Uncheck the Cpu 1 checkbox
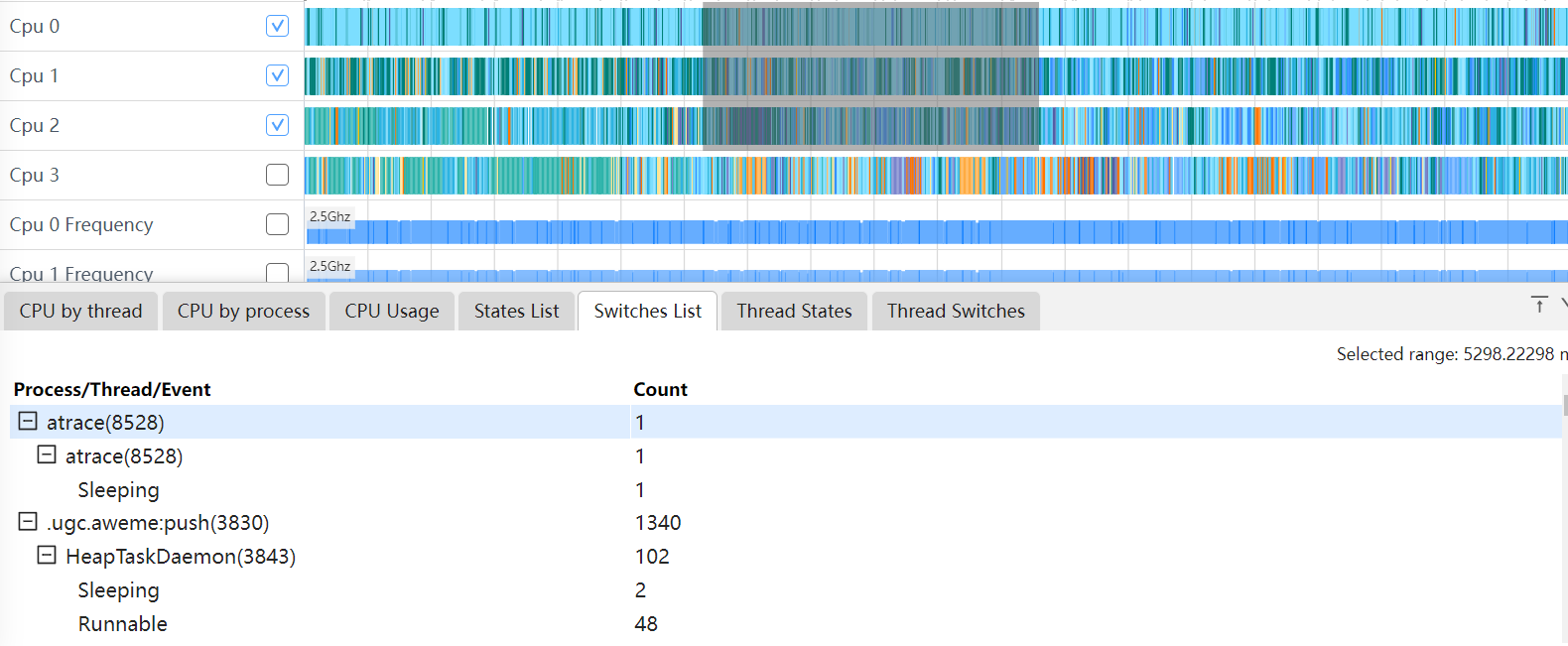The image size is (1568, 646). click(278, 75)
